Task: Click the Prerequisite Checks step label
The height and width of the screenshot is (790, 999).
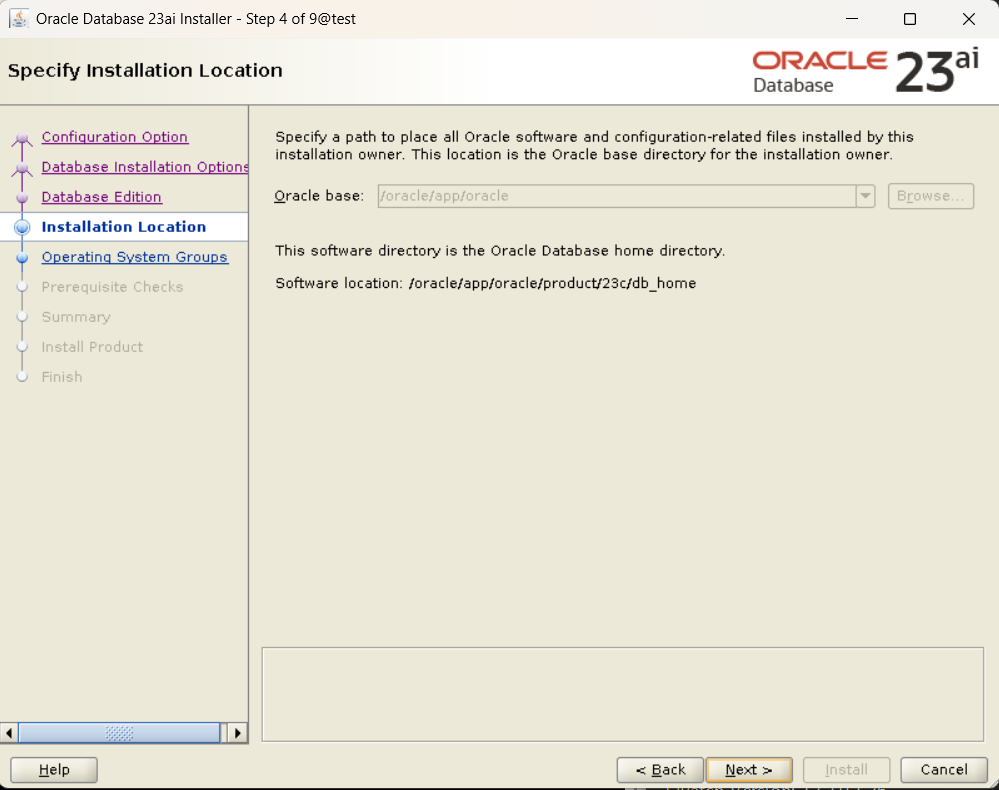Action: [x=112, y=287]
